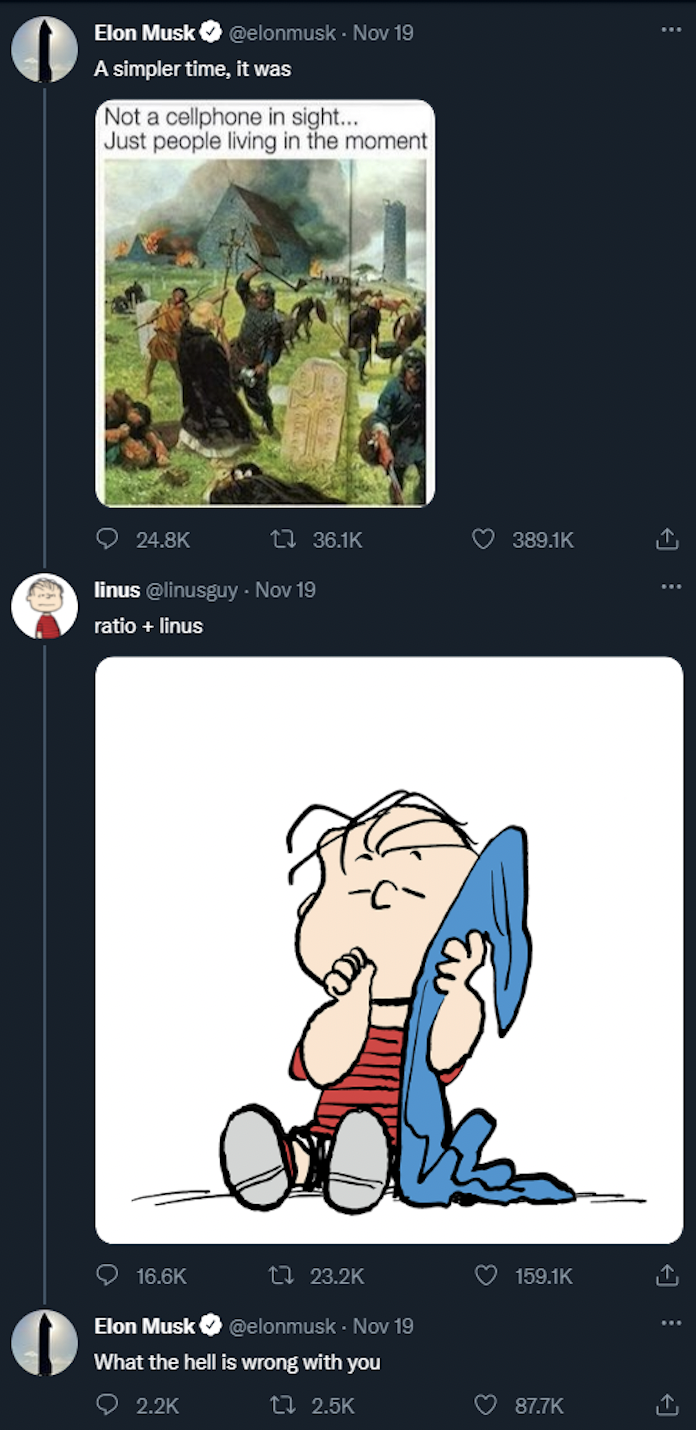
Task: Like the tweet with 389.1K likes
Action: point(484,540)
